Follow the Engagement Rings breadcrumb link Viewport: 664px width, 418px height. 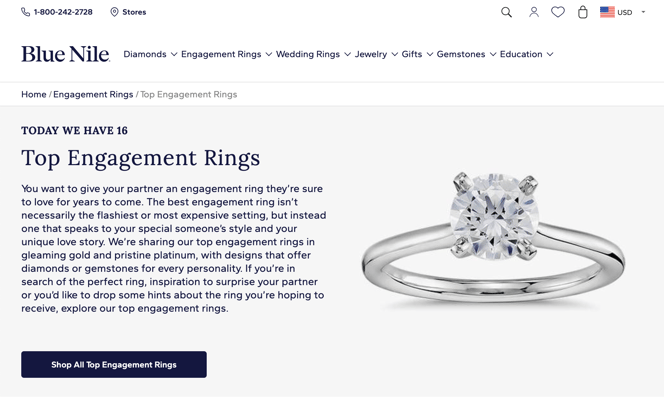(x=93, y=94)
